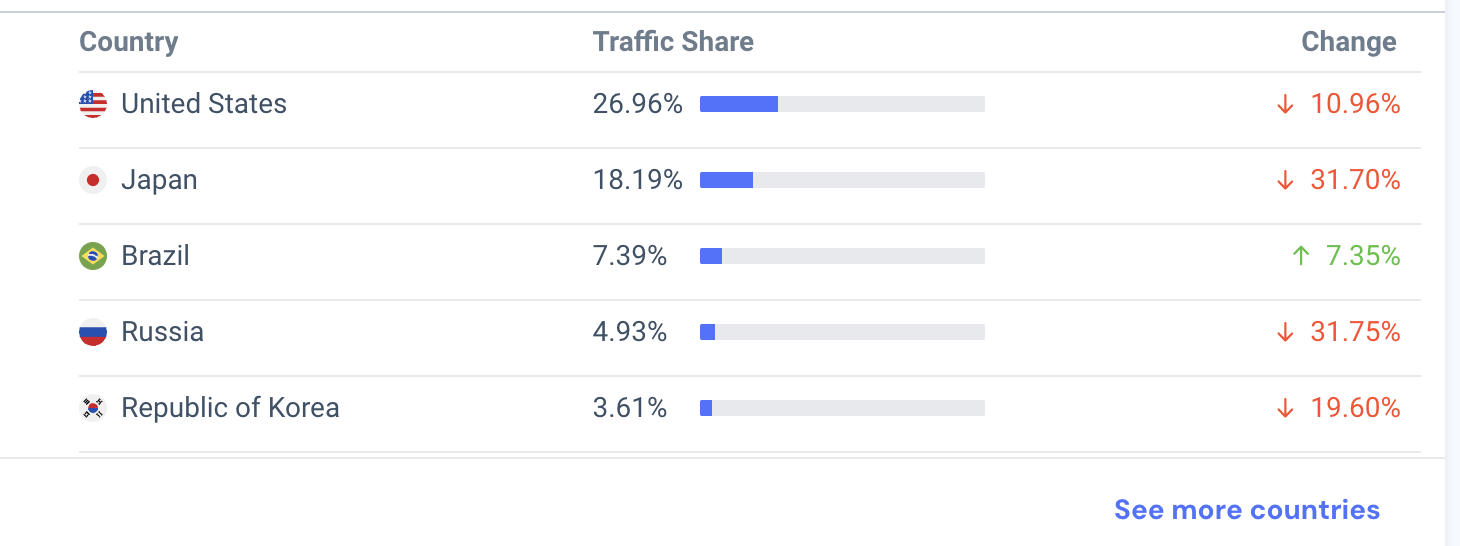Click the Brazil 7.39% traffic share value
This screenshot has height=546, width=1460.
(x=630, y=256)
